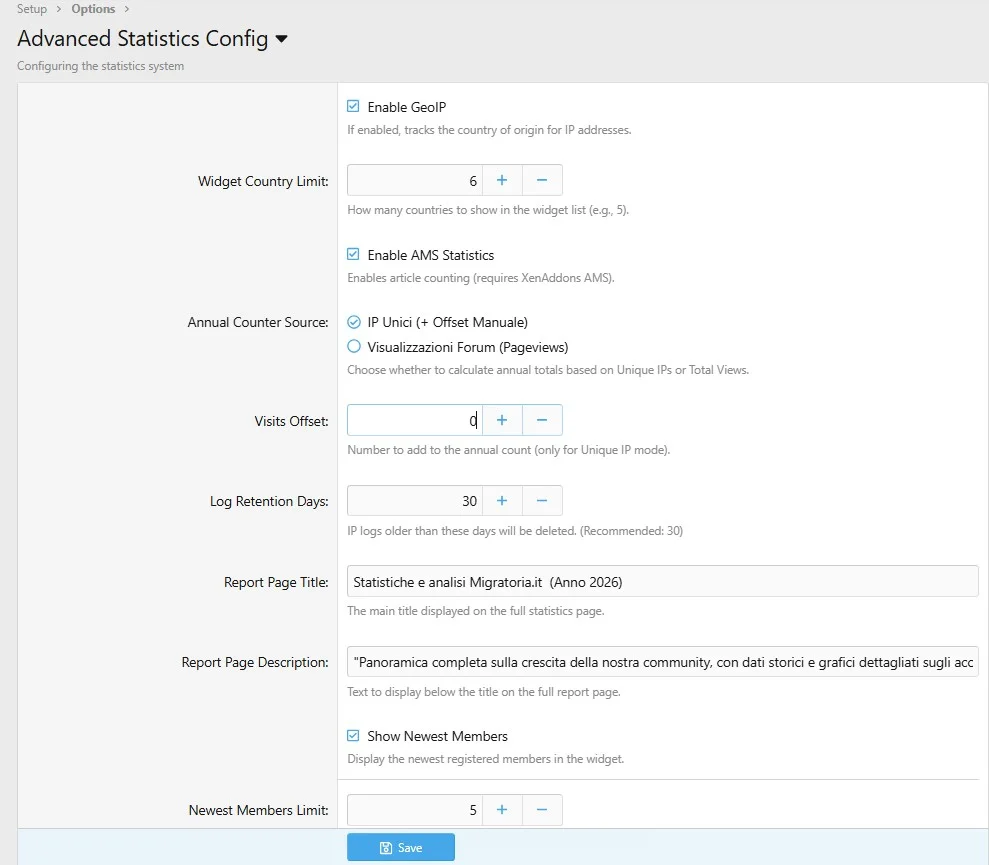This screenshot has width=989, height=865.
Task: Increase Newest Members Limit by one
Action: point(502,810)
